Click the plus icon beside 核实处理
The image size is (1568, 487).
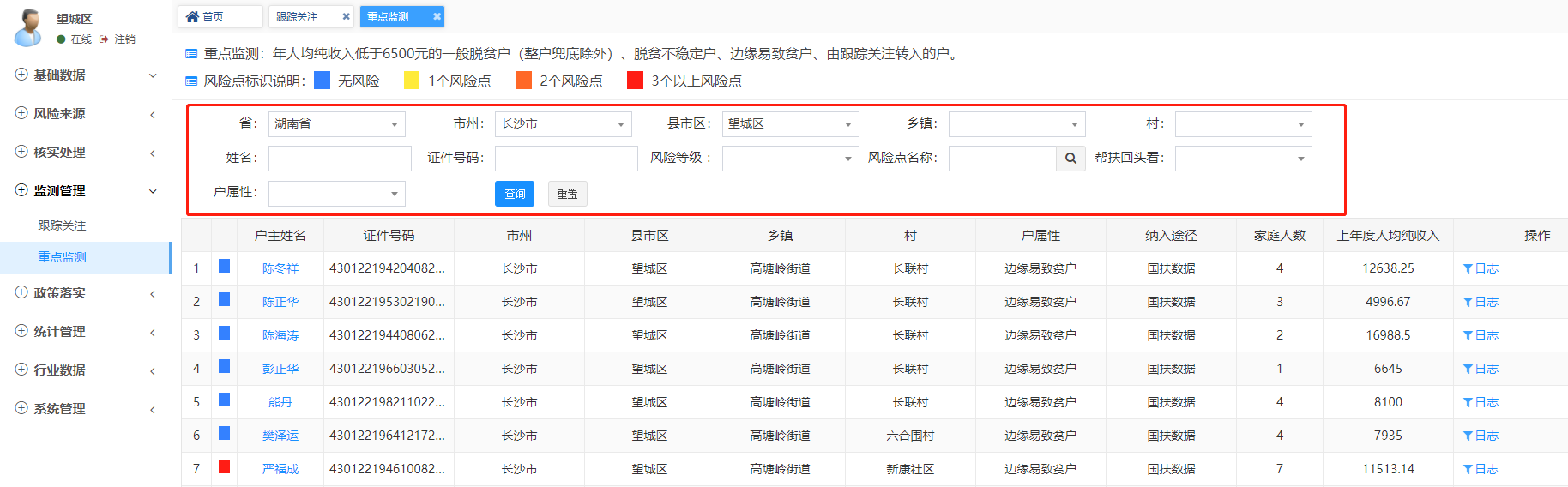[x=21, y=152]
